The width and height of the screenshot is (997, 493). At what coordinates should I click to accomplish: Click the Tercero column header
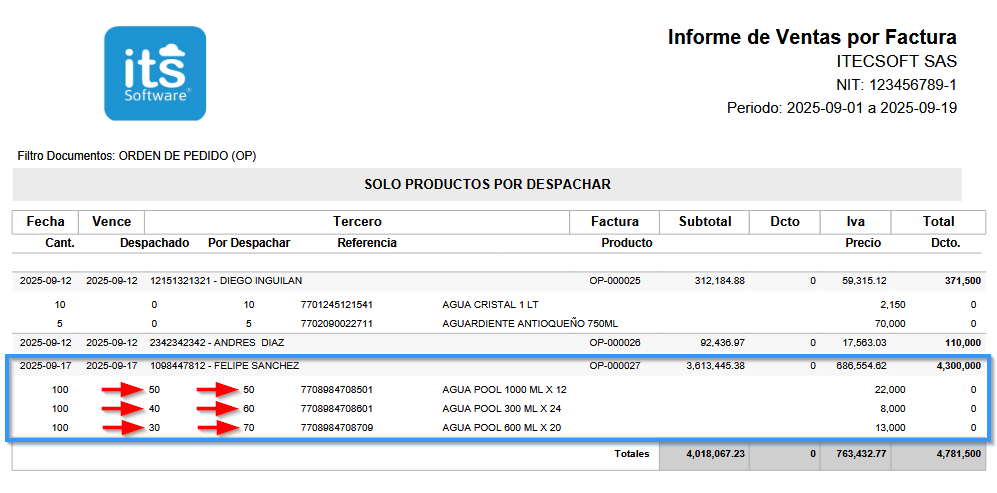tap(357, 221)
